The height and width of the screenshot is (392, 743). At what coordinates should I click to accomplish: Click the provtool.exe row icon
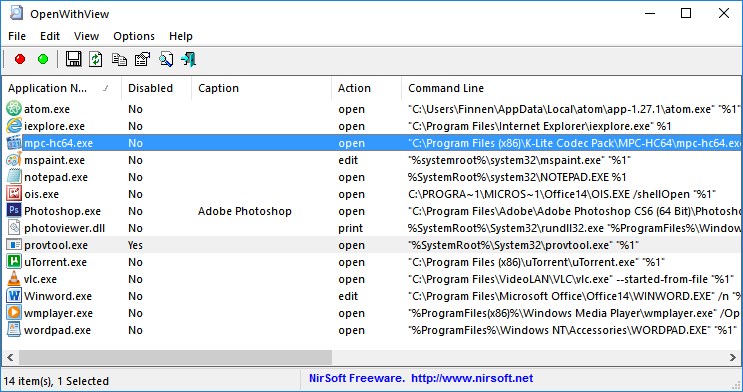(14, 245)
